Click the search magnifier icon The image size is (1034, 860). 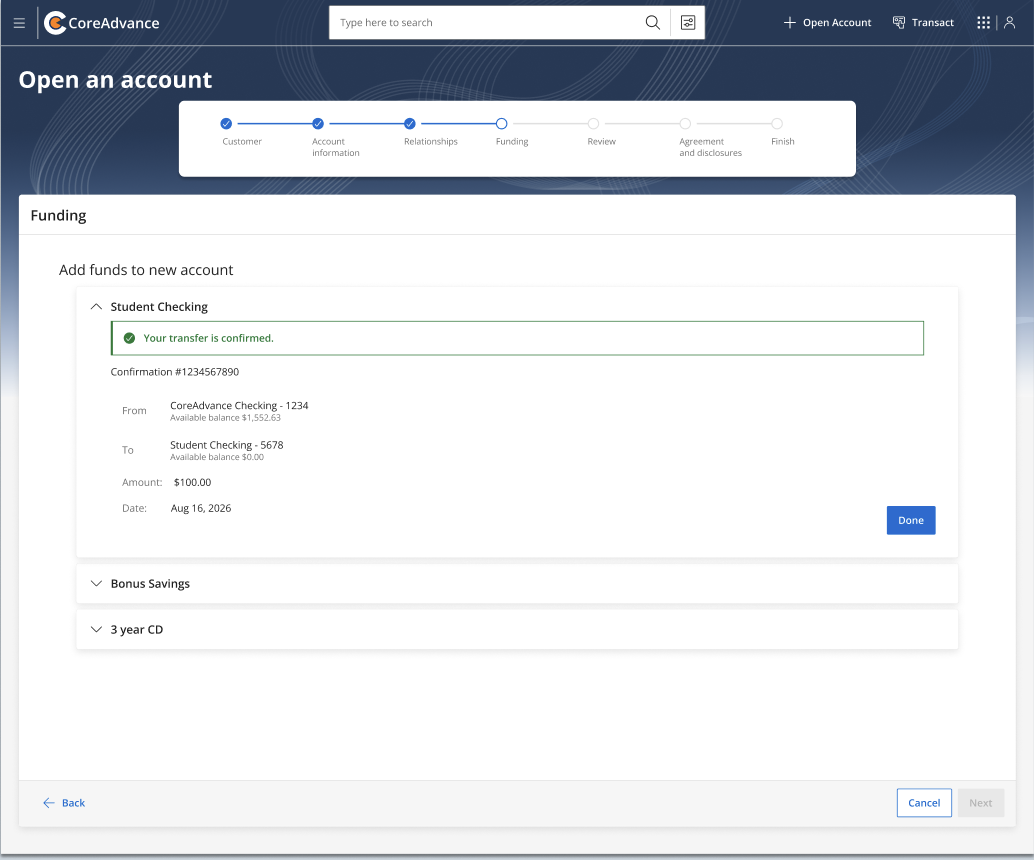tap(652, 22)
